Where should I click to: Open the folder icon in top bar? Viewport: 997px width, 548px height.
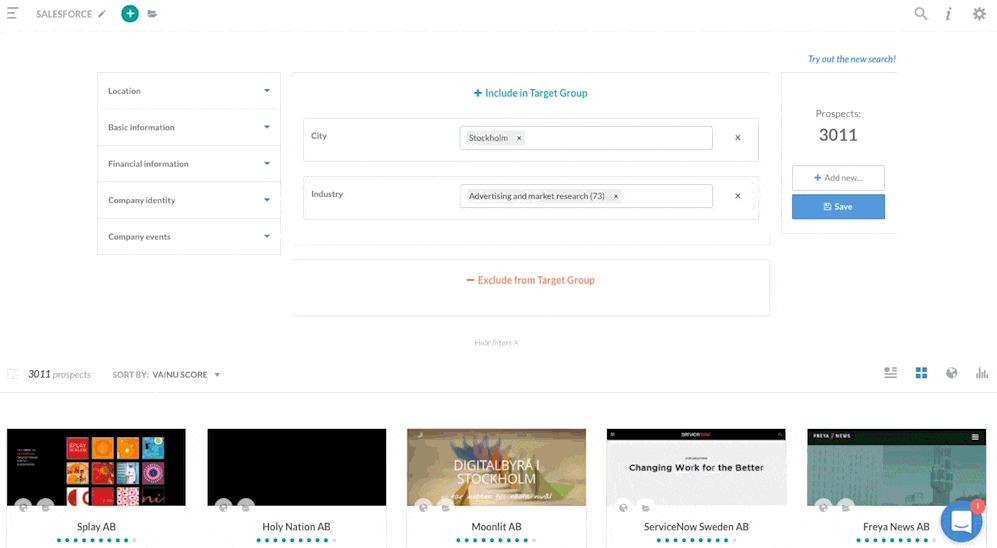pyautogui.click(x=152, y=14)
